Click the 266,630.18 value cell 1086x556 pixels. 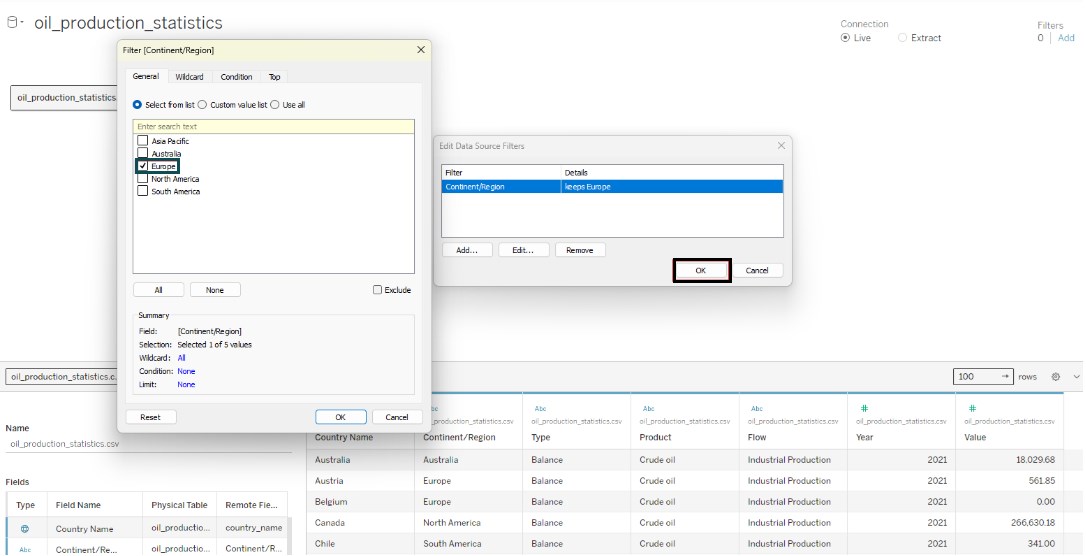(1009, 523)
